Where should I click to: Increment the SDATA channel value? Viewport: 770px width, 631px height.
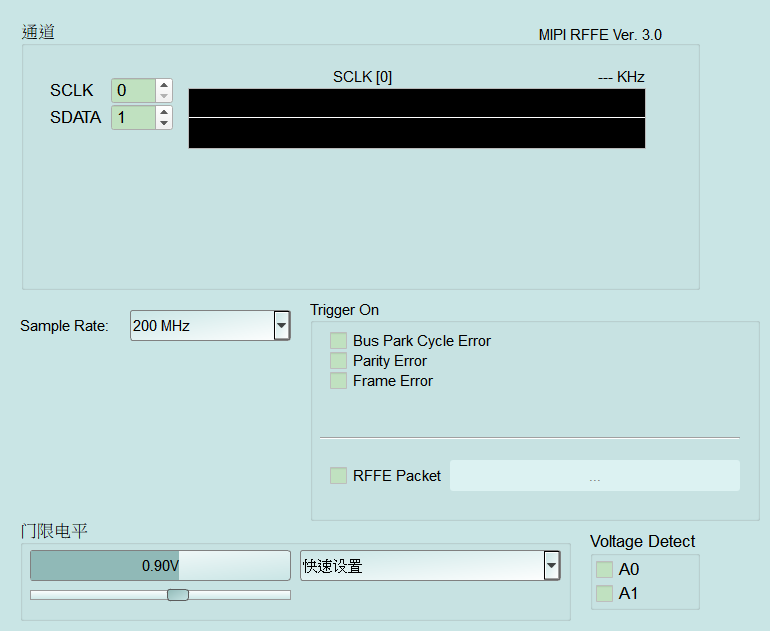(x=164, y=111)
